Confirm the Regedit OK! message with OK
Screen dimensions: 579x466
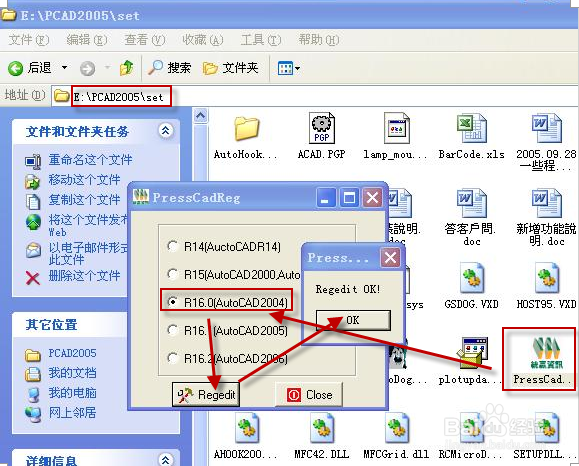pyautogui.click(x=353, y=320)
